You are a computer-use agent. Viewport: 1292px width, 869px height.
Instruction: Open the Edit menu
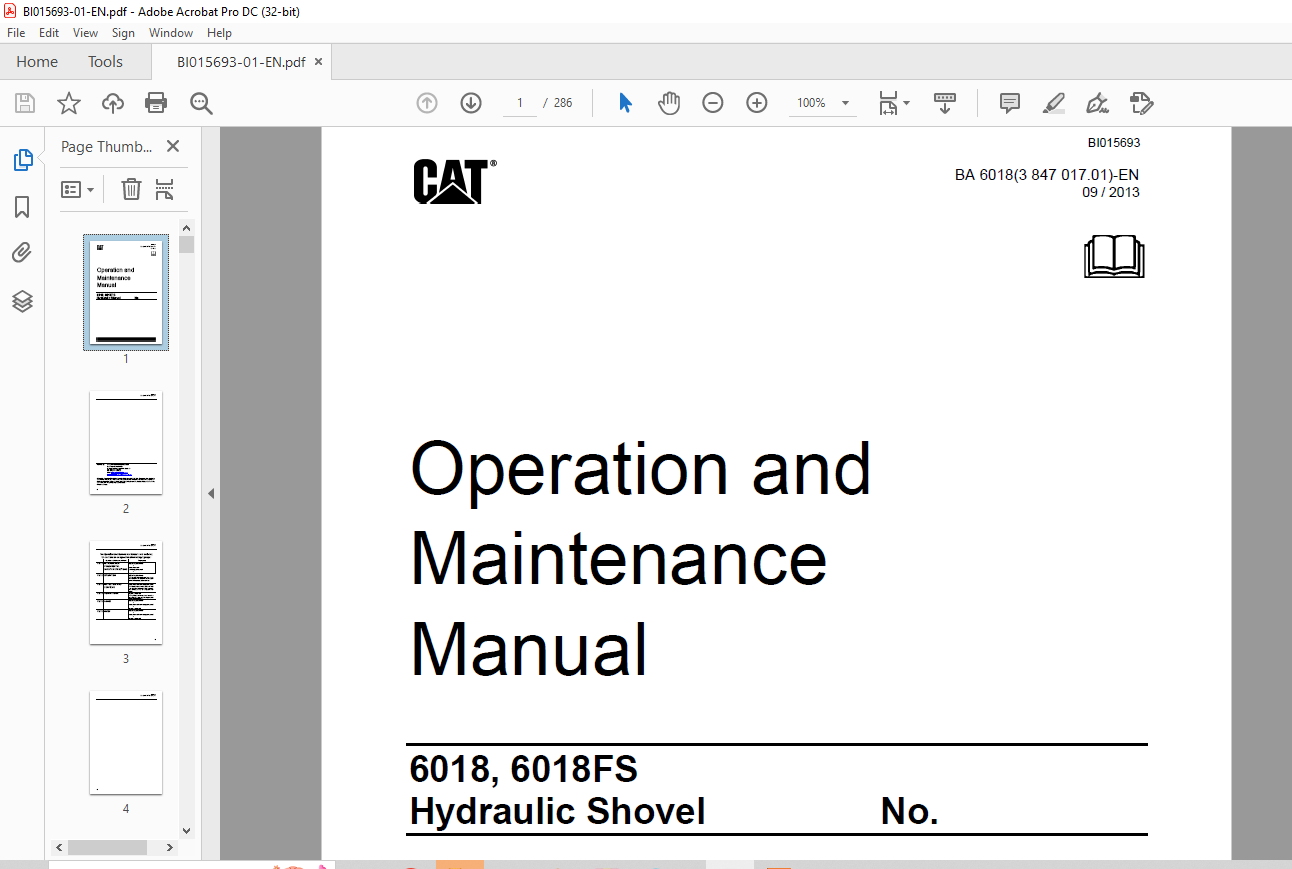[49, 33]
